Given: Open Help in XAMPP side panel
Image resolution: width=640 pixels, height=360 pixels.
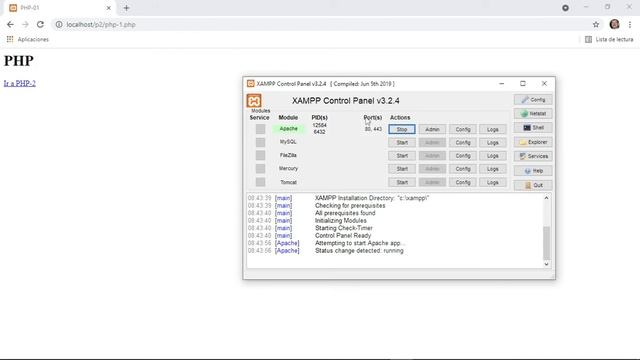Looking at the screenshot, I should coord(533,171).
